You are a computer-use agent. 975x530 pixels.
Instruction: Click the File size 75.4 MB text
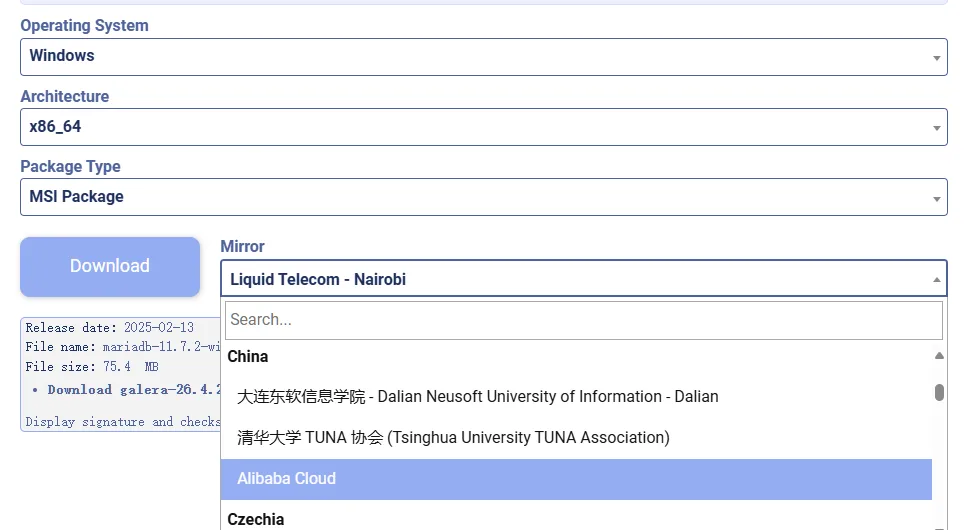[92, 366]
